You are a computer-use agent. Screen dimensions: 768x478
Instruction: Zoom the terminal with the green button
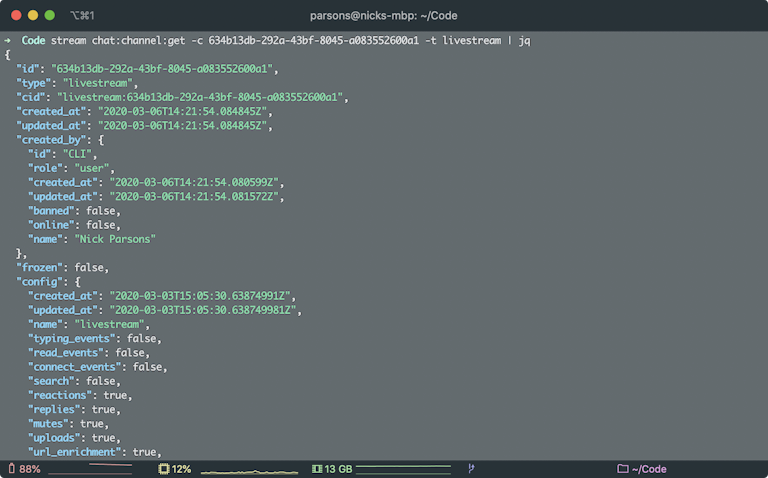pos(49,15)
